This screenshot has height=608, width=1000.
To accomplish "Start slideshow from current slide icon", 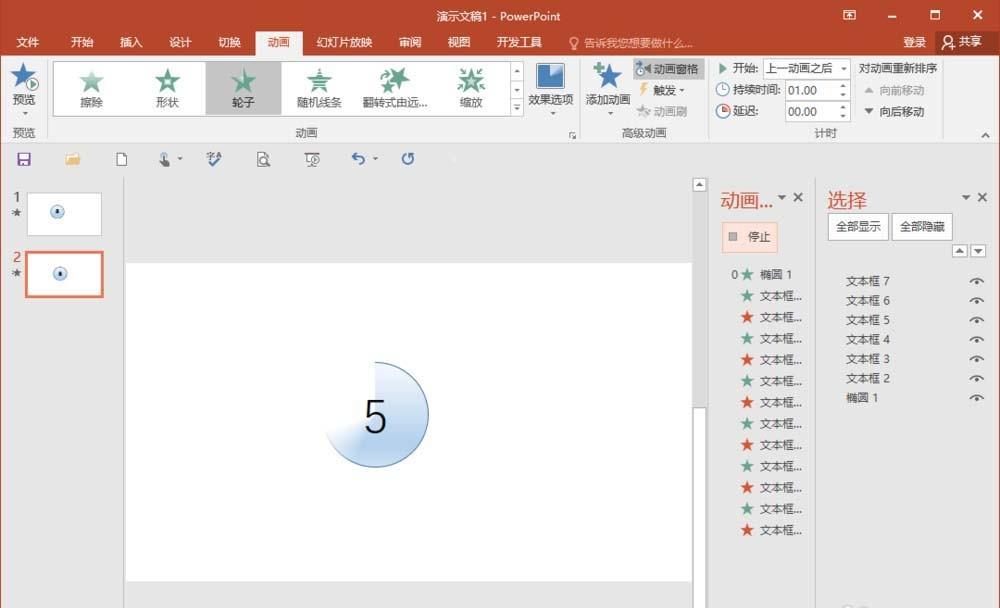I will click(310, 159).
